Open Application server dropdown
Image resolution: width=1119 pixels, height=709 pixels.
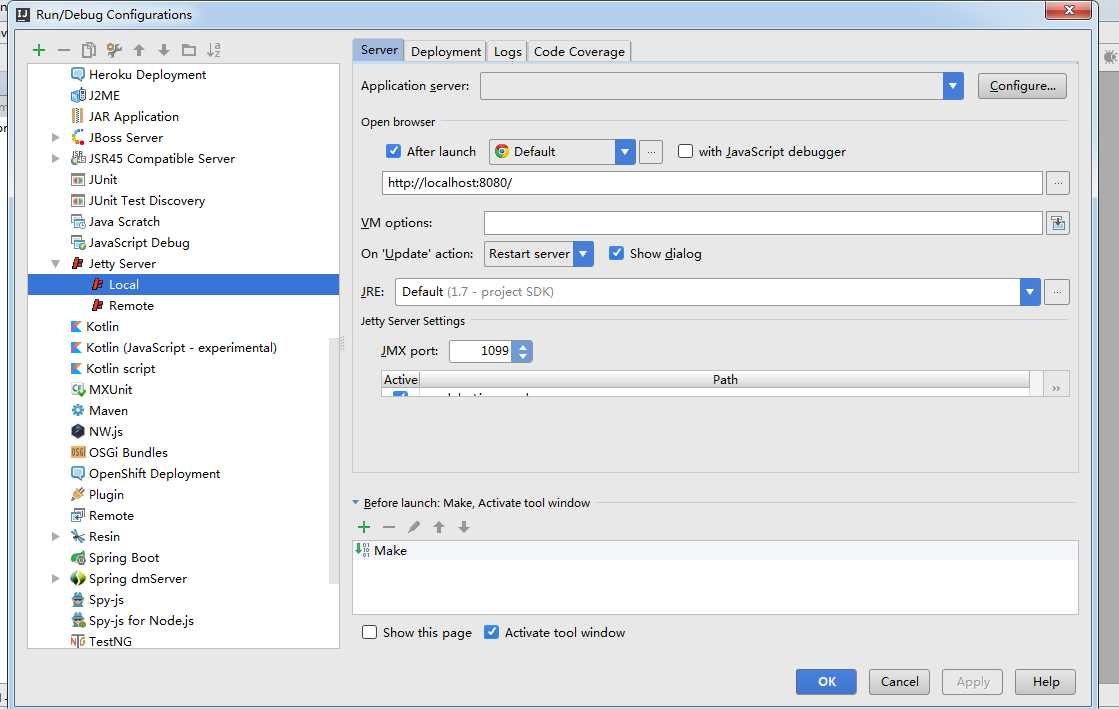pyautogui.click(x=953, y=86)
